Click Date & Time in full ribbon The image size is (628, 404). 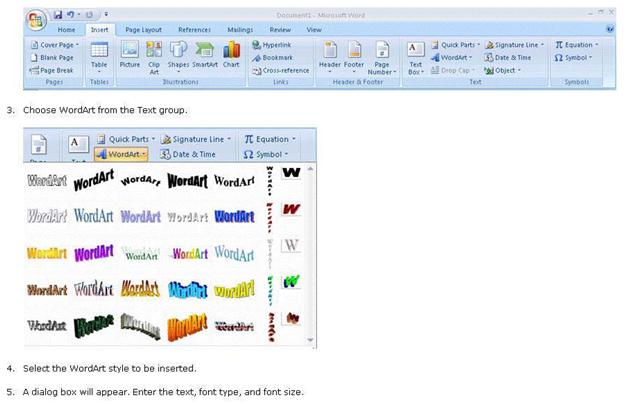tap(508, 58)
